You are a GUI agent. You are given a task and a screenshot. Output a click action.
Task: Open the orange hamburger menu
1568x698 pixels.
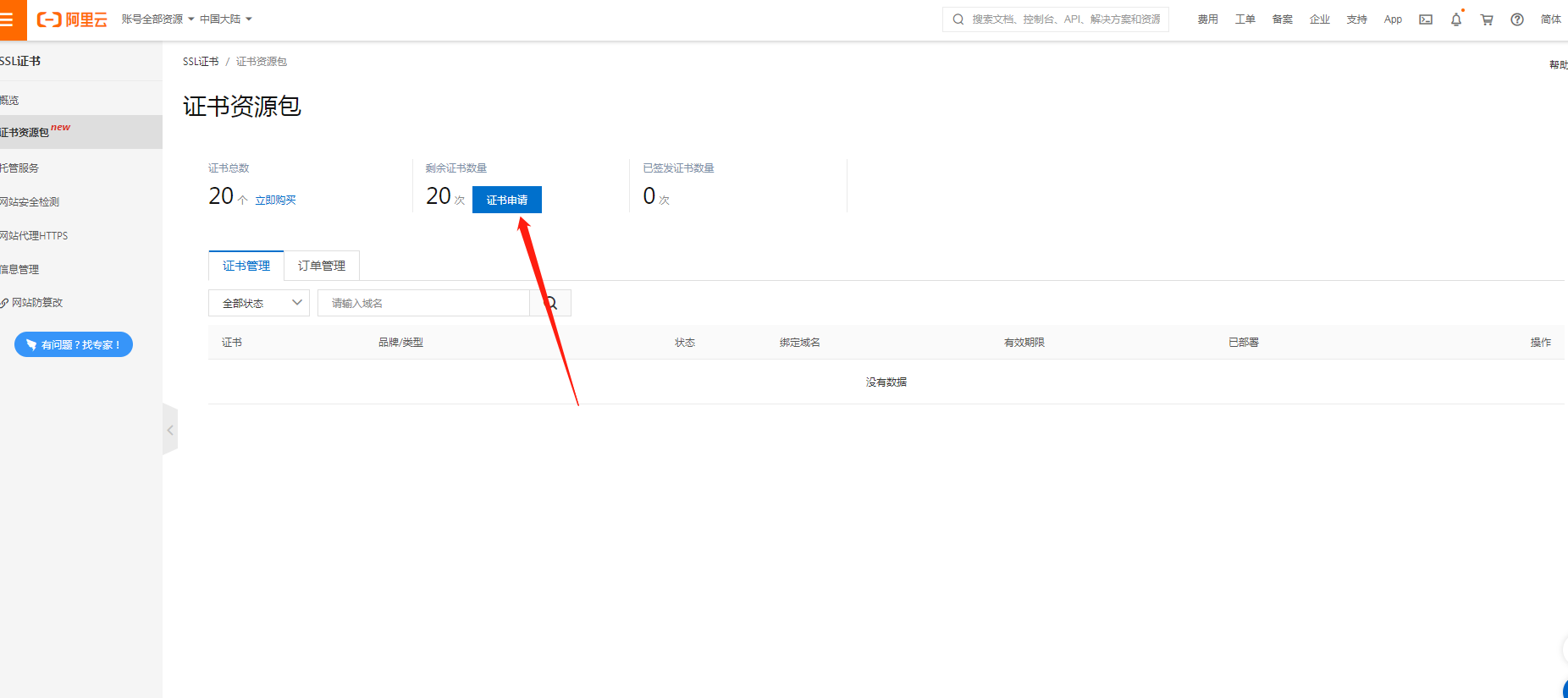[8, 19]
